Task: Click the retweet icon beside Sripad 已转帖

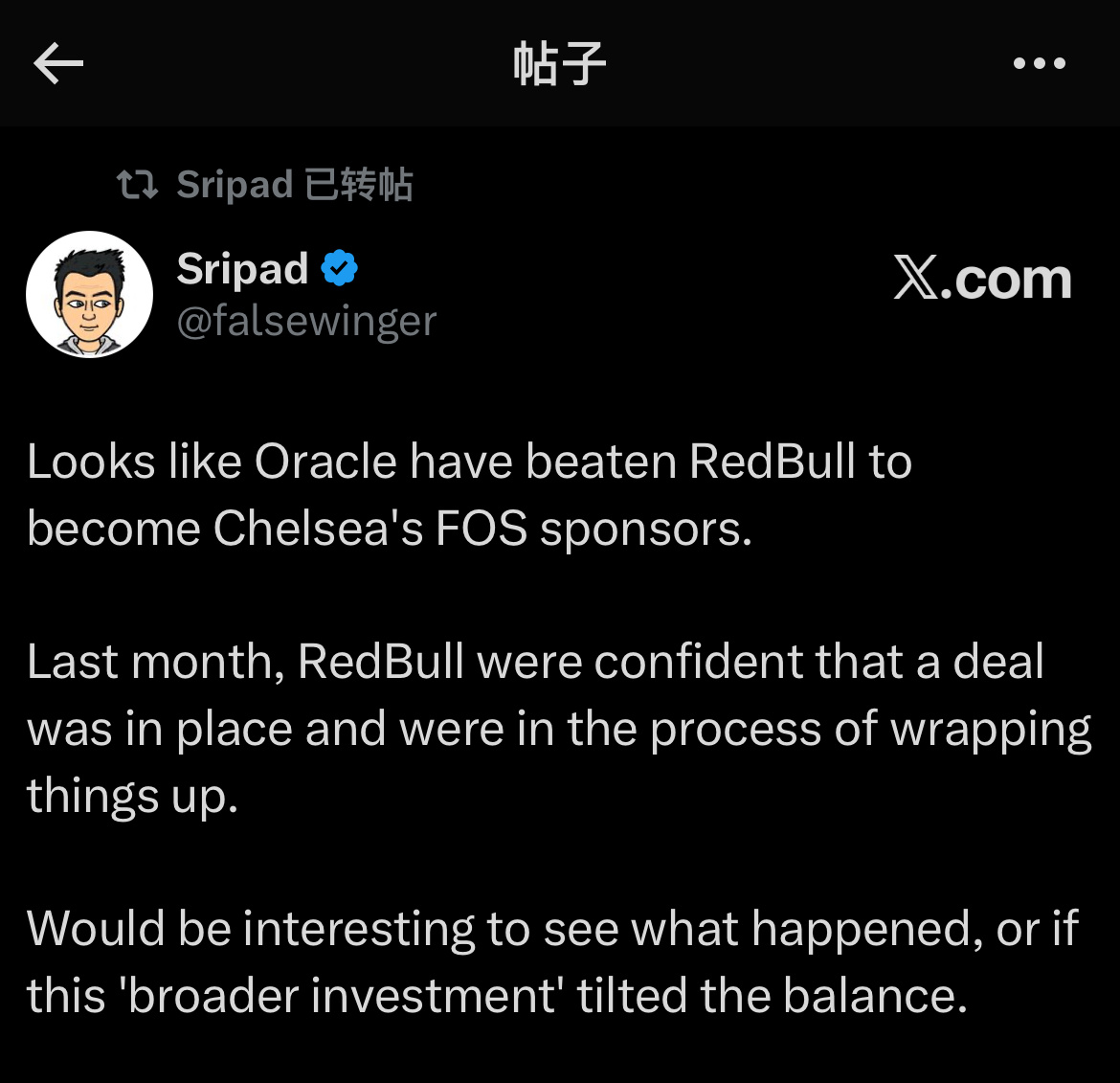Action: pyautogui.click(x=139, y=183)
